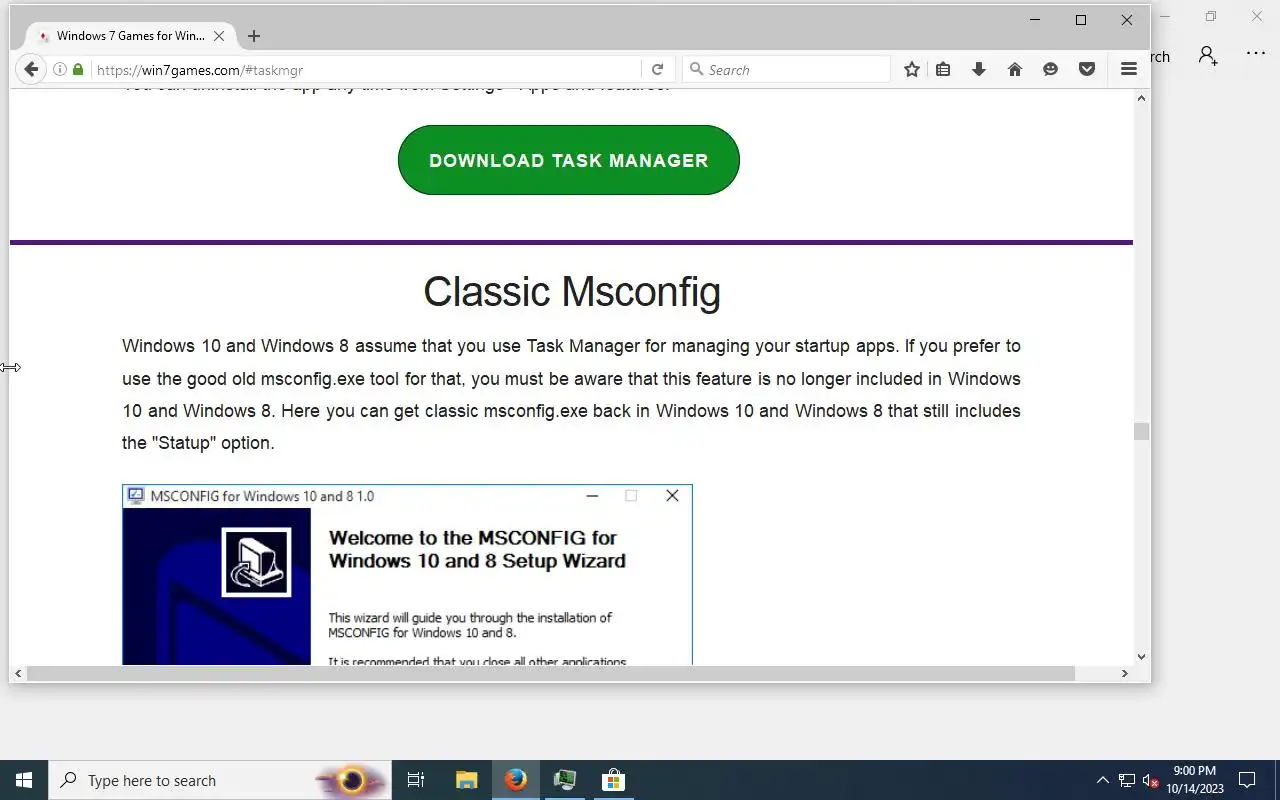Open the Firefox hamburger menu

tap(1129, 69)
